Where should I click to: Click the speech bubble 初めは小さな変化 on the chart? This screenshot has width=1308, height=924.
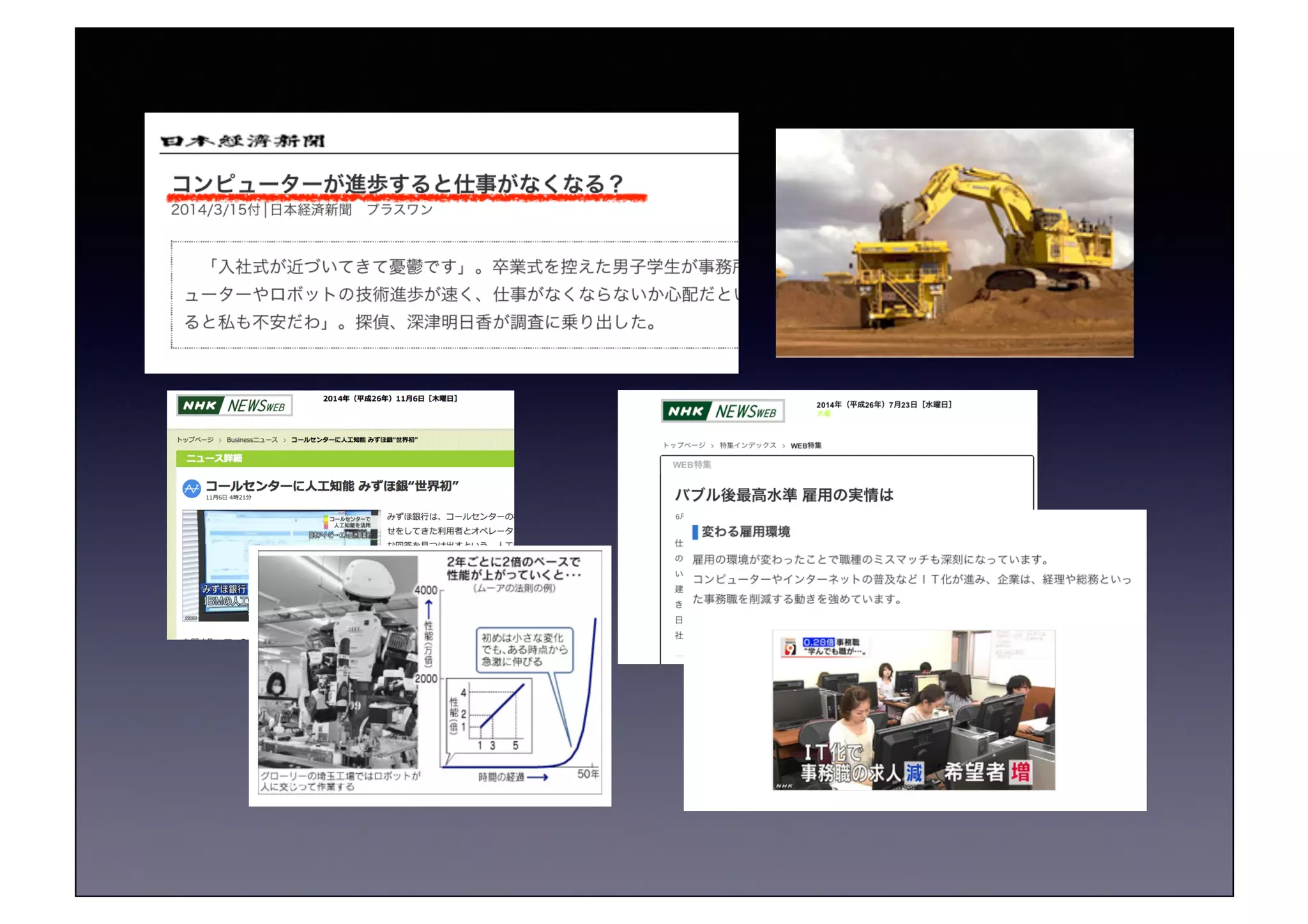(x=524, y=649)
